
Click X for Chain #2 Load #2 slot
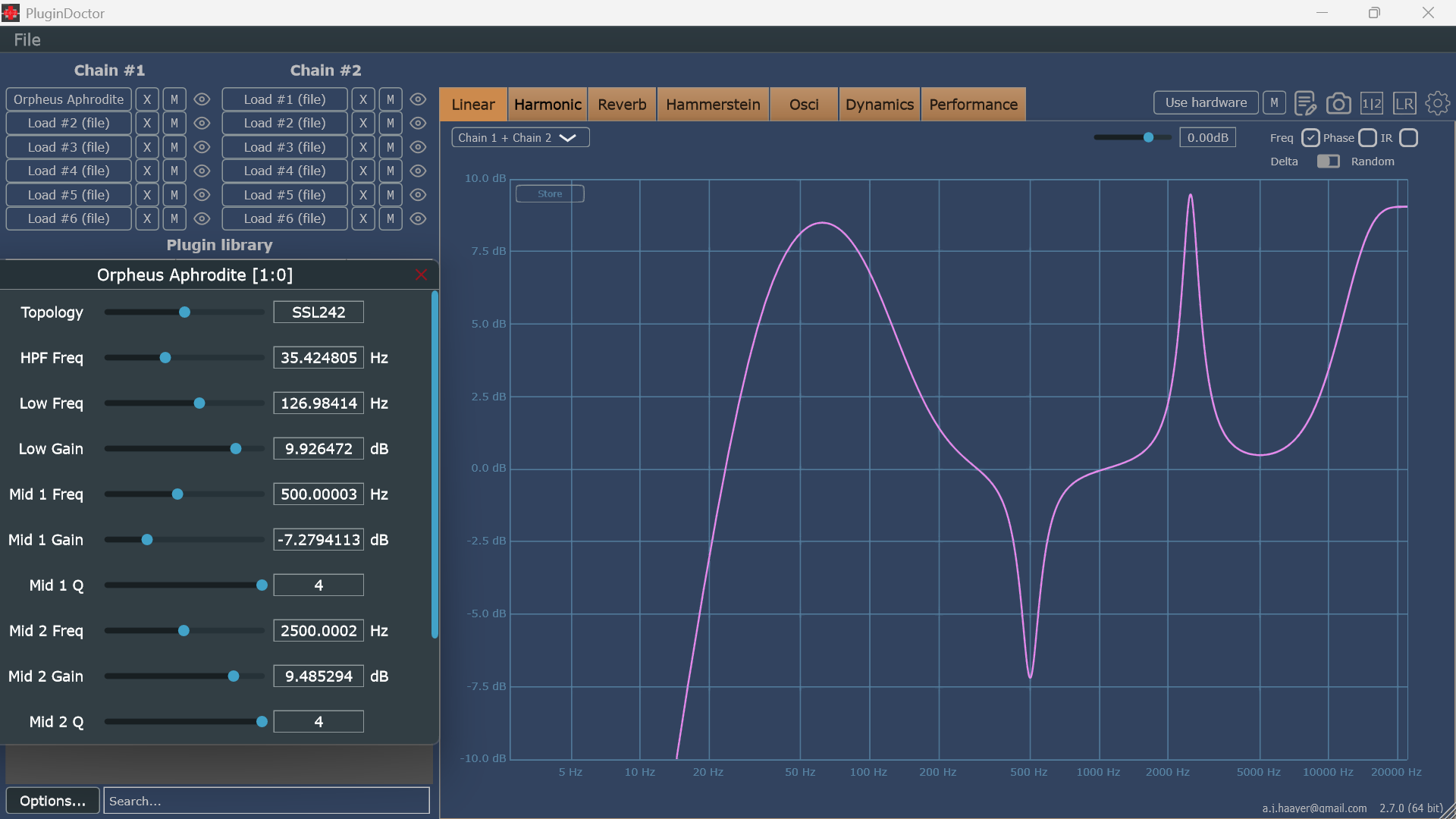tap(363, 123)
